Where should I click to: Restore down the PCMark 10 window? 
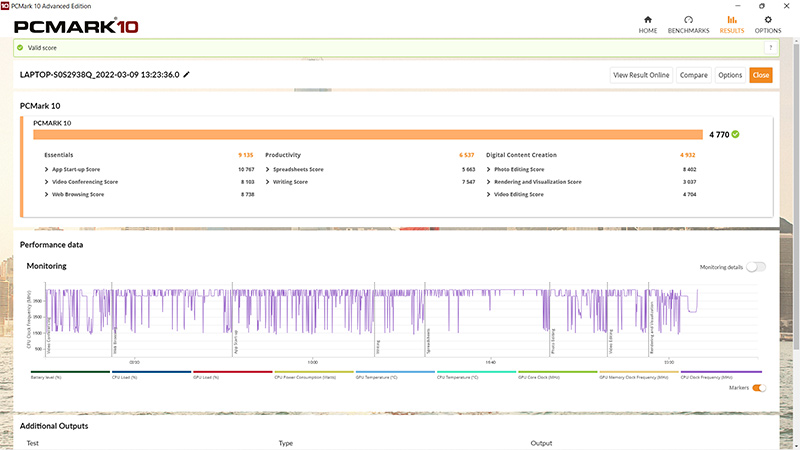point(762,6)
